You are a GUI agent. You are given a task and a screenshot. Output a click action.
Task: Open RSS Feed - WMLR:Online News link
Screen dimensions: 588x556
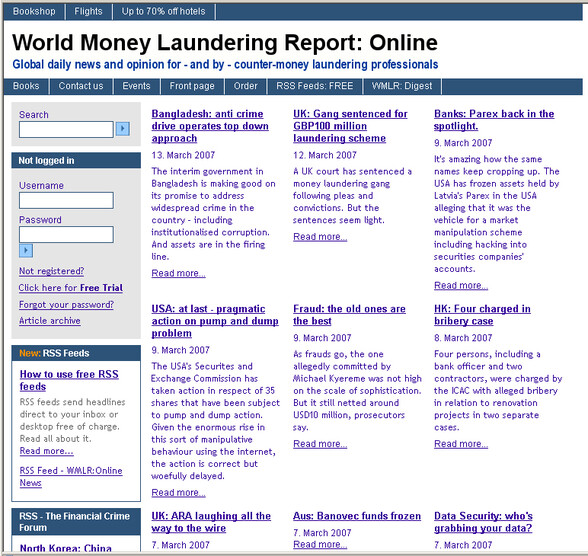pyautogui.click(x=71, y=477)
